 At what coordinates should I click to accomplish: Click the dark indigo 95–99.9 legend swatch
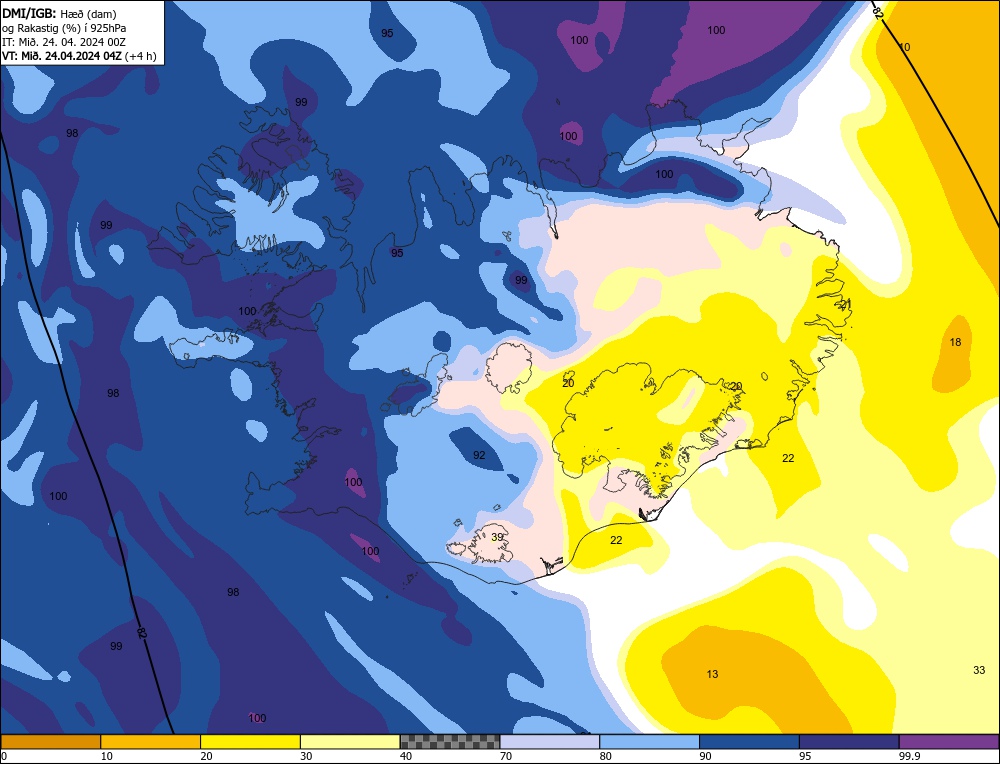849,741
